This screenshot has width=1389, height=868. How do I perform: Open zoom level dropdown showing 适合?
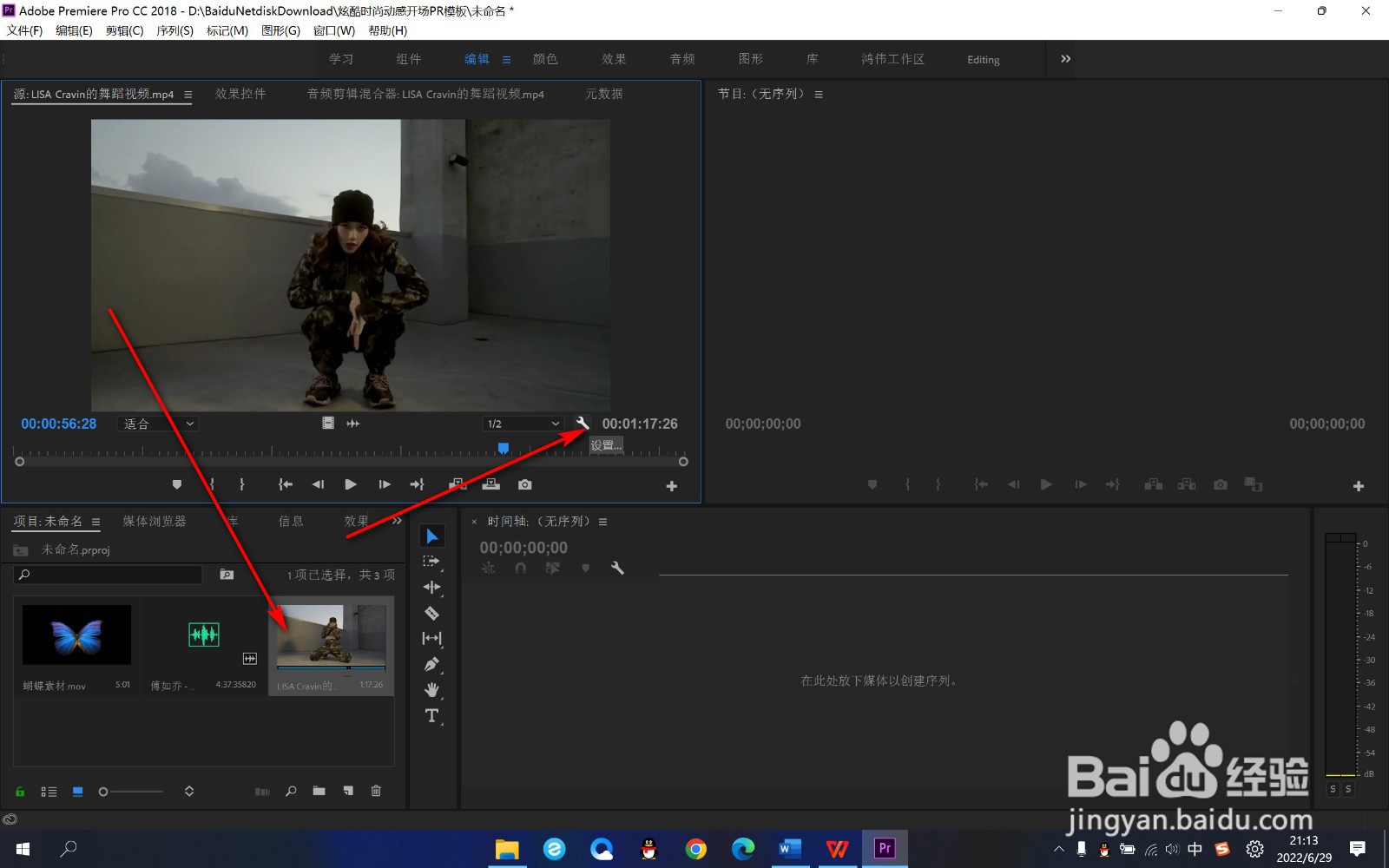(159, 424)
